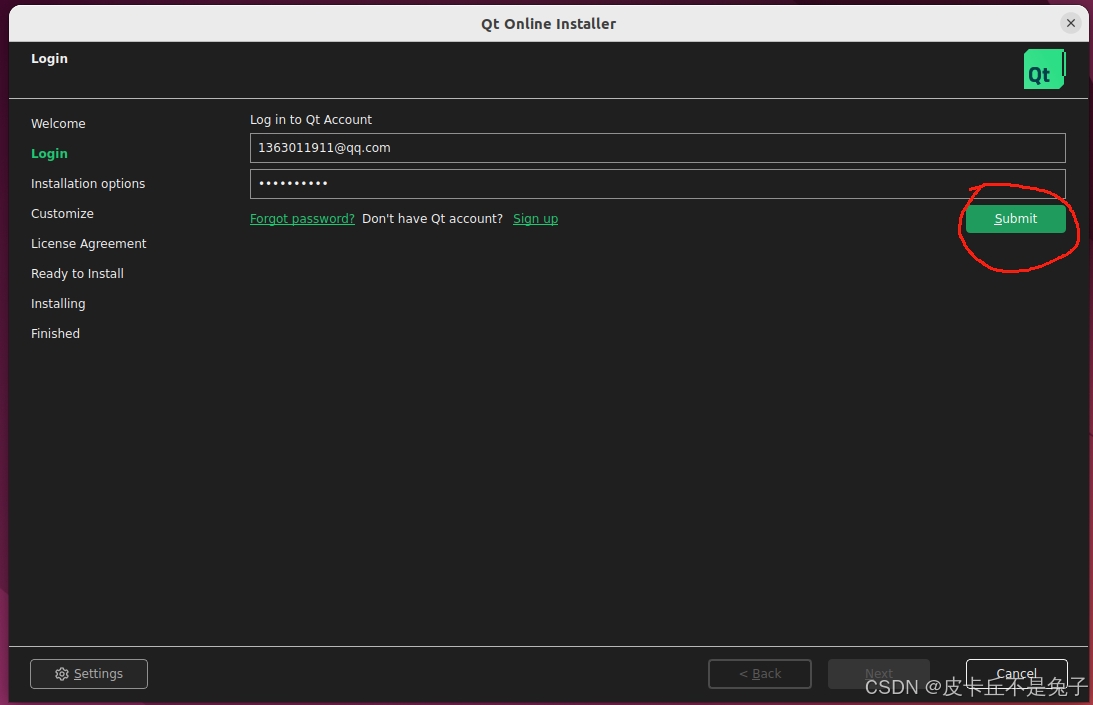Close the Qt Online Installer window
This screenshot has width=1093, height=705.
coord(1071,23)
